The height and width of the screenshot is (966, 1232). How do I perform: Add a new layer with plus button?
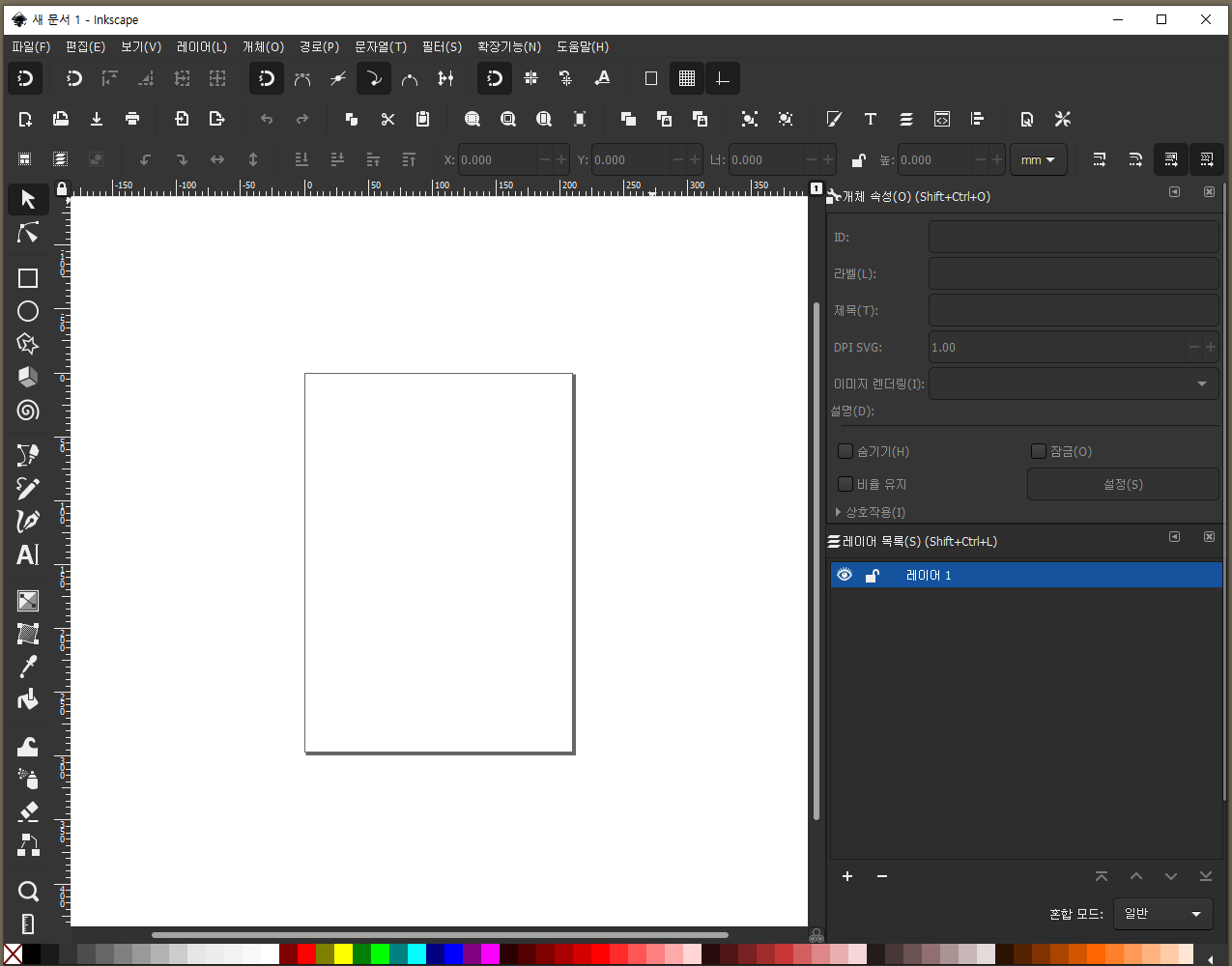pyautogui.click(x=847, y=876)
